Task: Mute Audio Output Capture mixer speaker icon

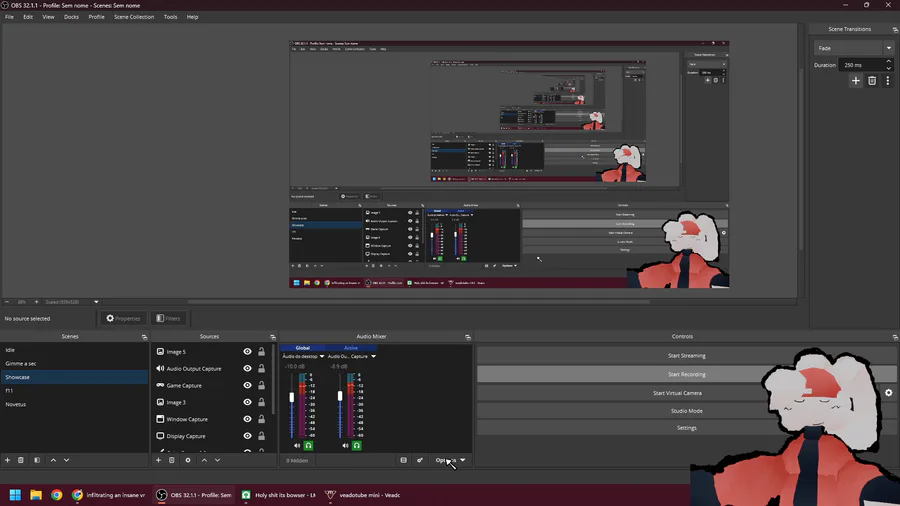Action: pyautogui.click(x=345, y=445)
